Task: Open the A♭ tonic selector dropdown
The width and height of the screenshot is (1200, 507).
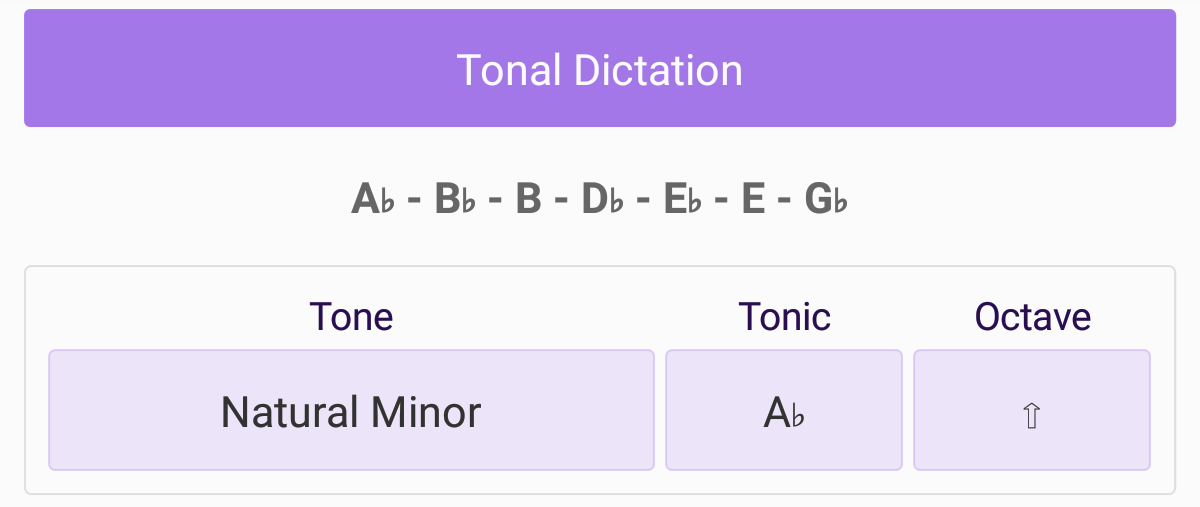Action: 784,410
